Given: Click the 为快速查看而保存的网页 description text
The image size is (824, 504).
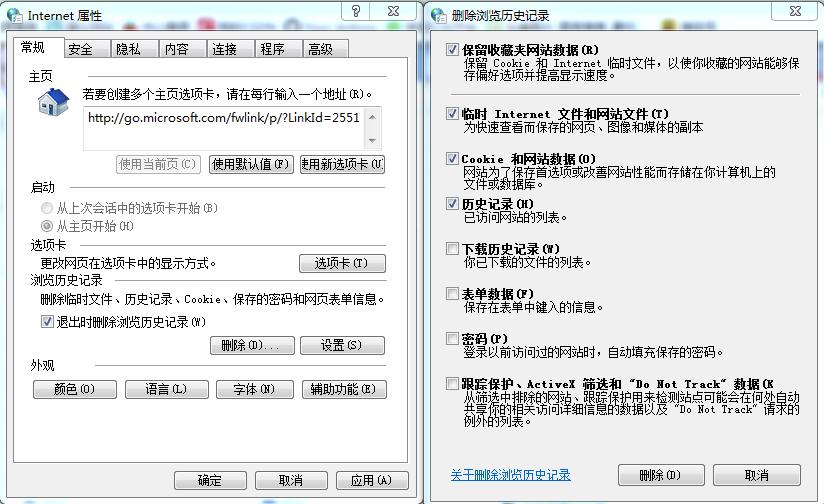Looking at the screenshot, I should pyautogui.click(x=583, y=127).
